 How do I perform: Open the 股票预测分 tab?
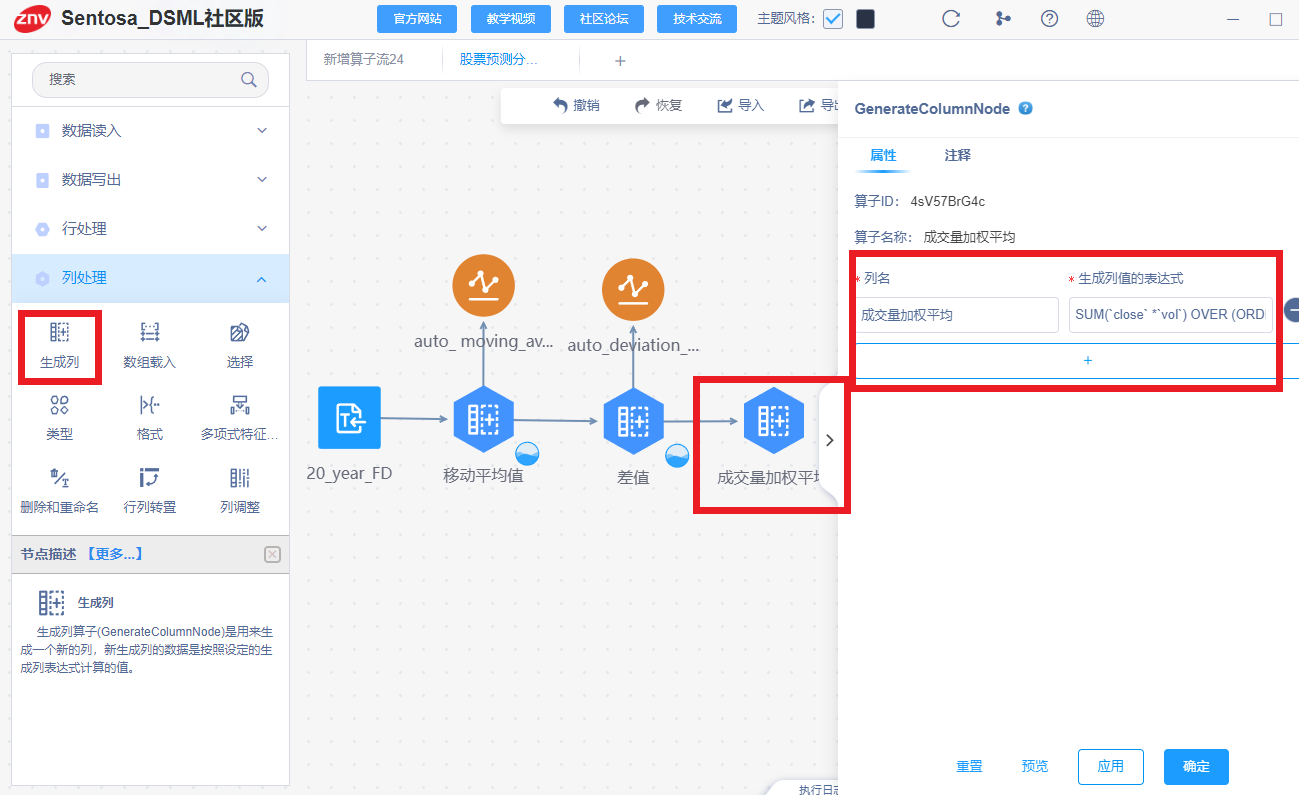coord(499,60)
